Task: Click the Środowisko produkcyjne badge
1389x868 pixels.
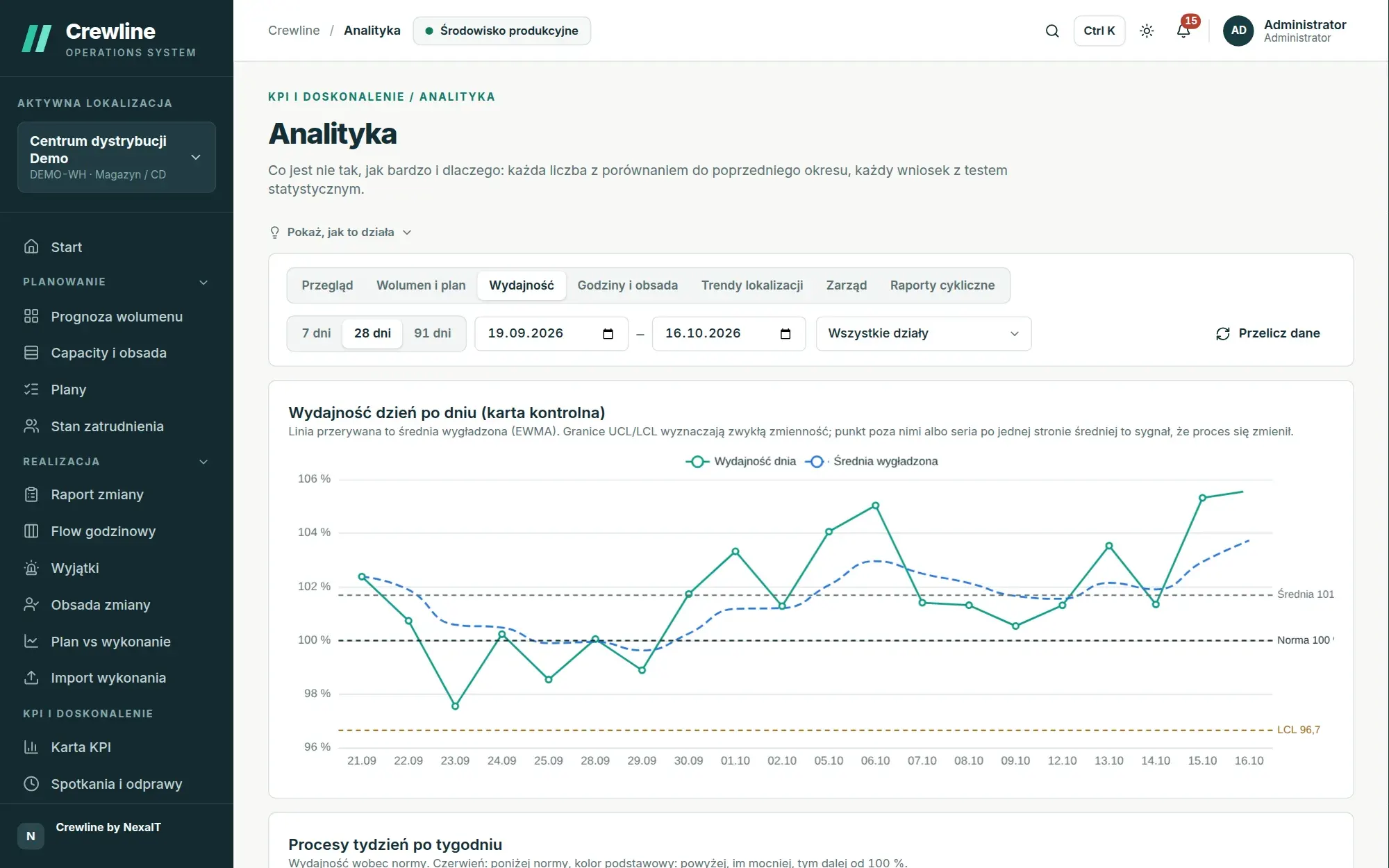Action: pos(501,31)
